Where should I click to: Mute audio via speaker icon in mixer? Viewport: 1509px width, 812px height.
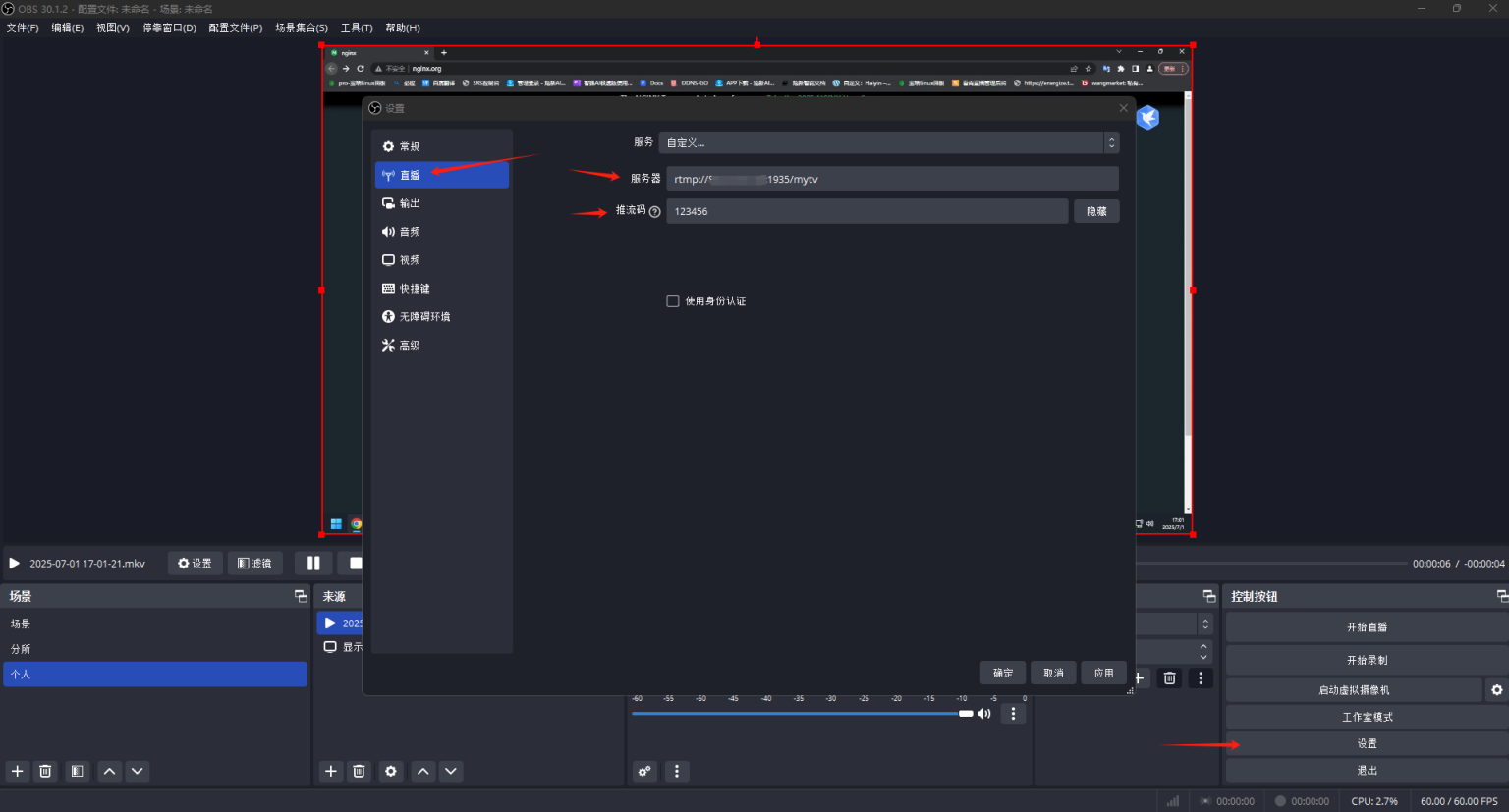984,714
